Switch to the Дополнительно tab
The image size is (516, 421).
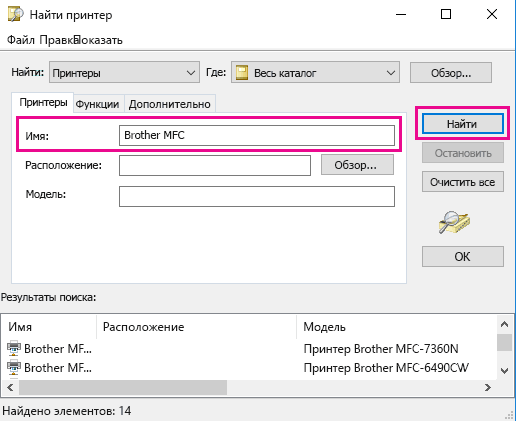tap(170, 104)
